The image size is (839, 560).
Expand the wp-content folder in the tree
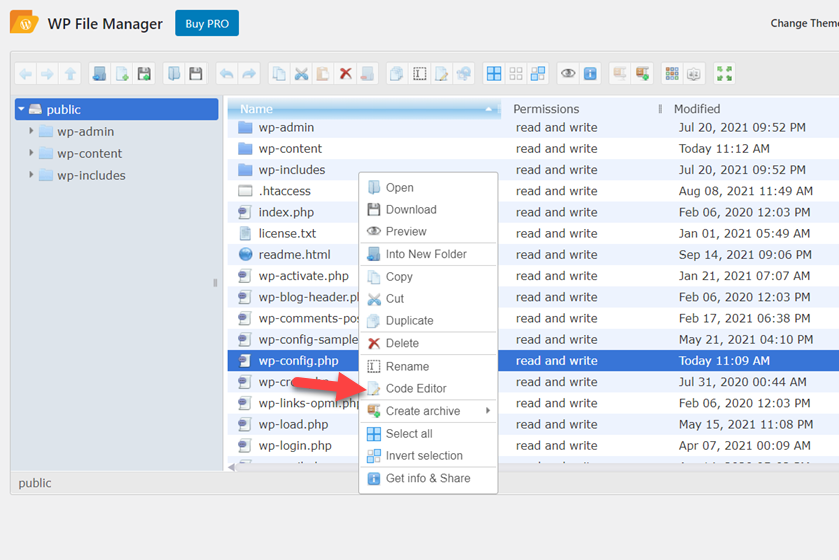31,153
